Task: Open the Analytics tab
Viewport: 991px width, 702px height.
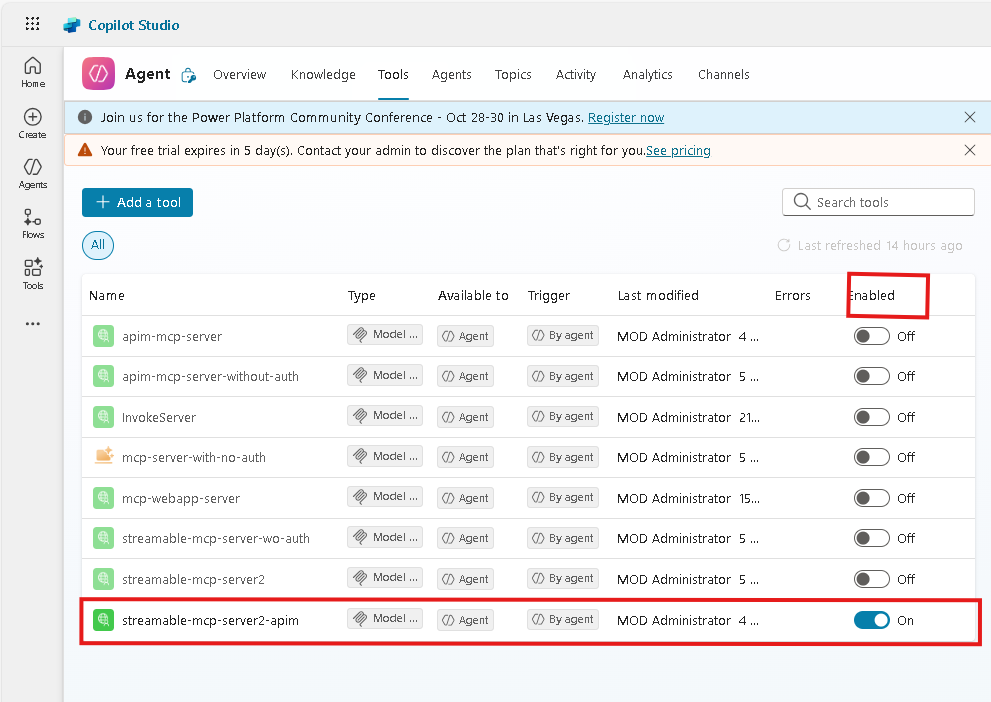Action: coord(647,75)
